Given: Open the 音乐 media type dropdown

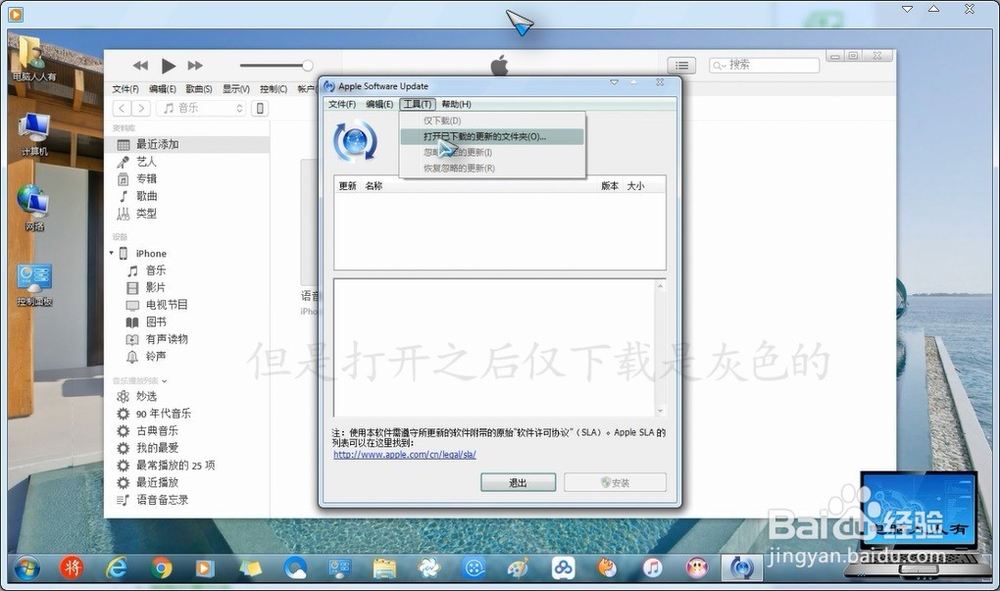Looking at the screenshot, I should pos(202,108).
